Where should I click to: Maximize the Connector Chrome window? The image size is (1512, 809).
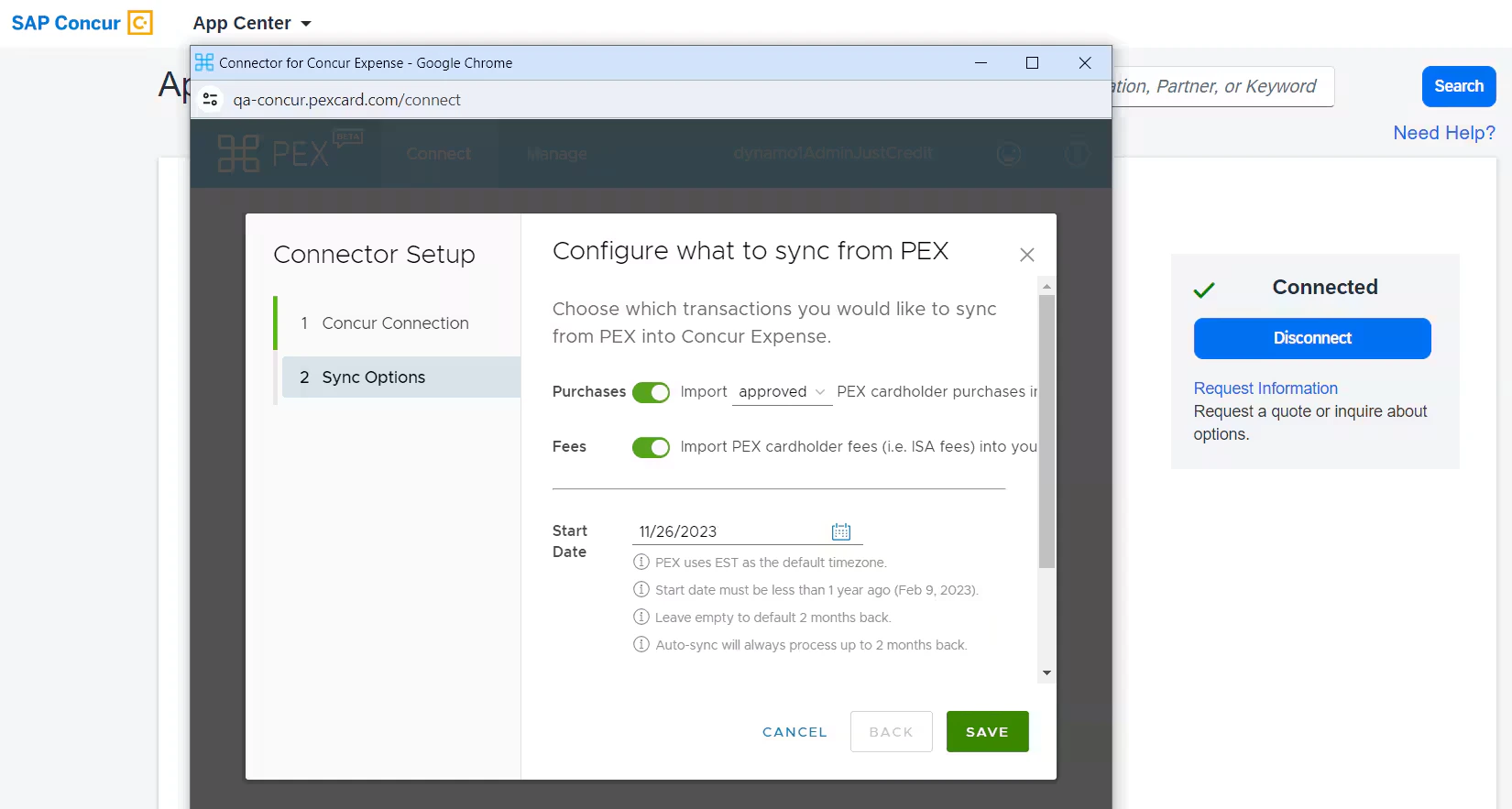coord(1032,62)
